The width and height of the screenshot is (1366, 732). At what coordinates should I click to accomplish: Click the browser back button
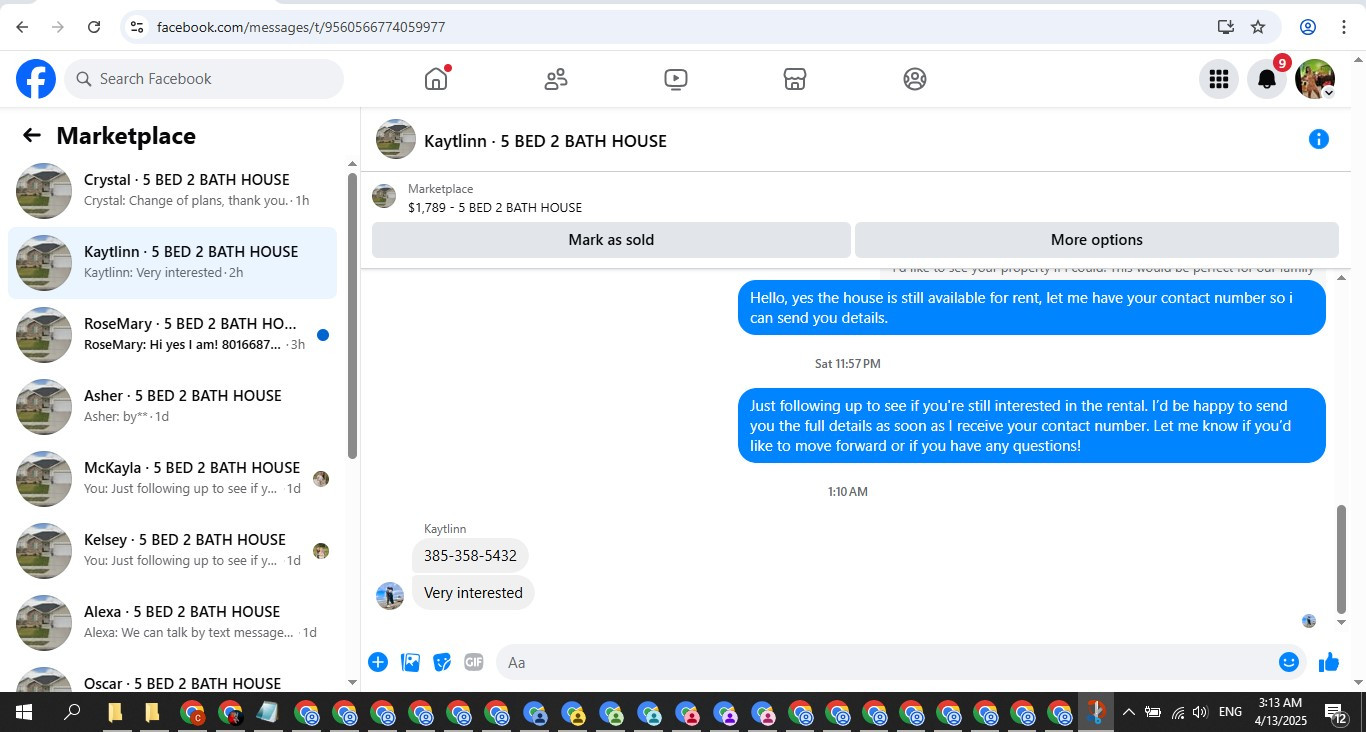tap(22, 27)
